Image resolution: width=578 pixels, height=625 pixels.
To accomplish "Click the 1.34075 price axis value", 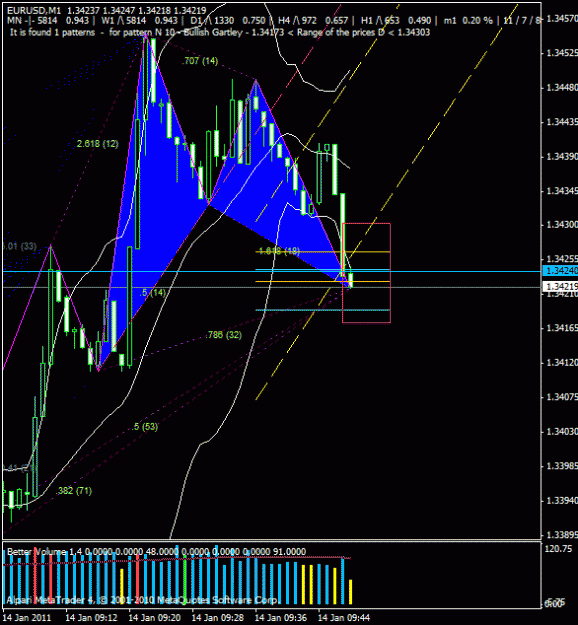I will point(562,397).
